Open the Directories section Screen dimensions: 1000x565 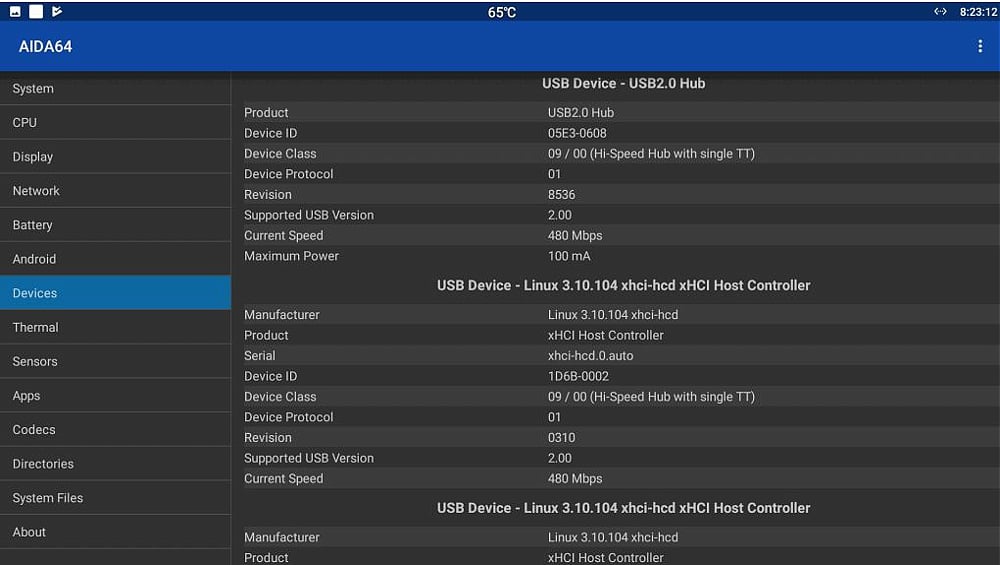[115, 464]
